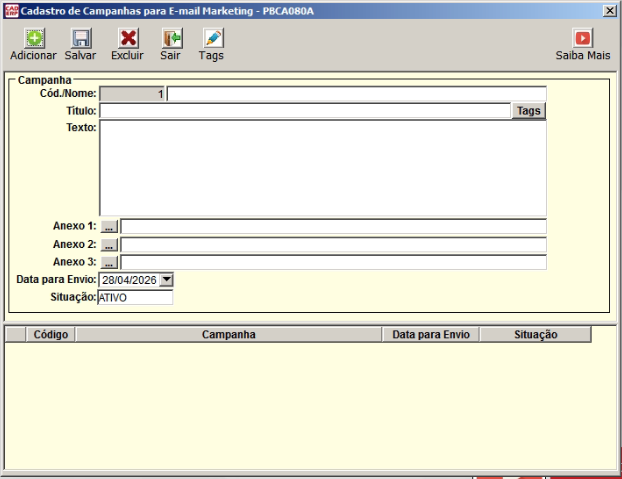The image size is (622, 479).
Task: Close the Cadastro de Campanhas window
Action: pos(609,11)
